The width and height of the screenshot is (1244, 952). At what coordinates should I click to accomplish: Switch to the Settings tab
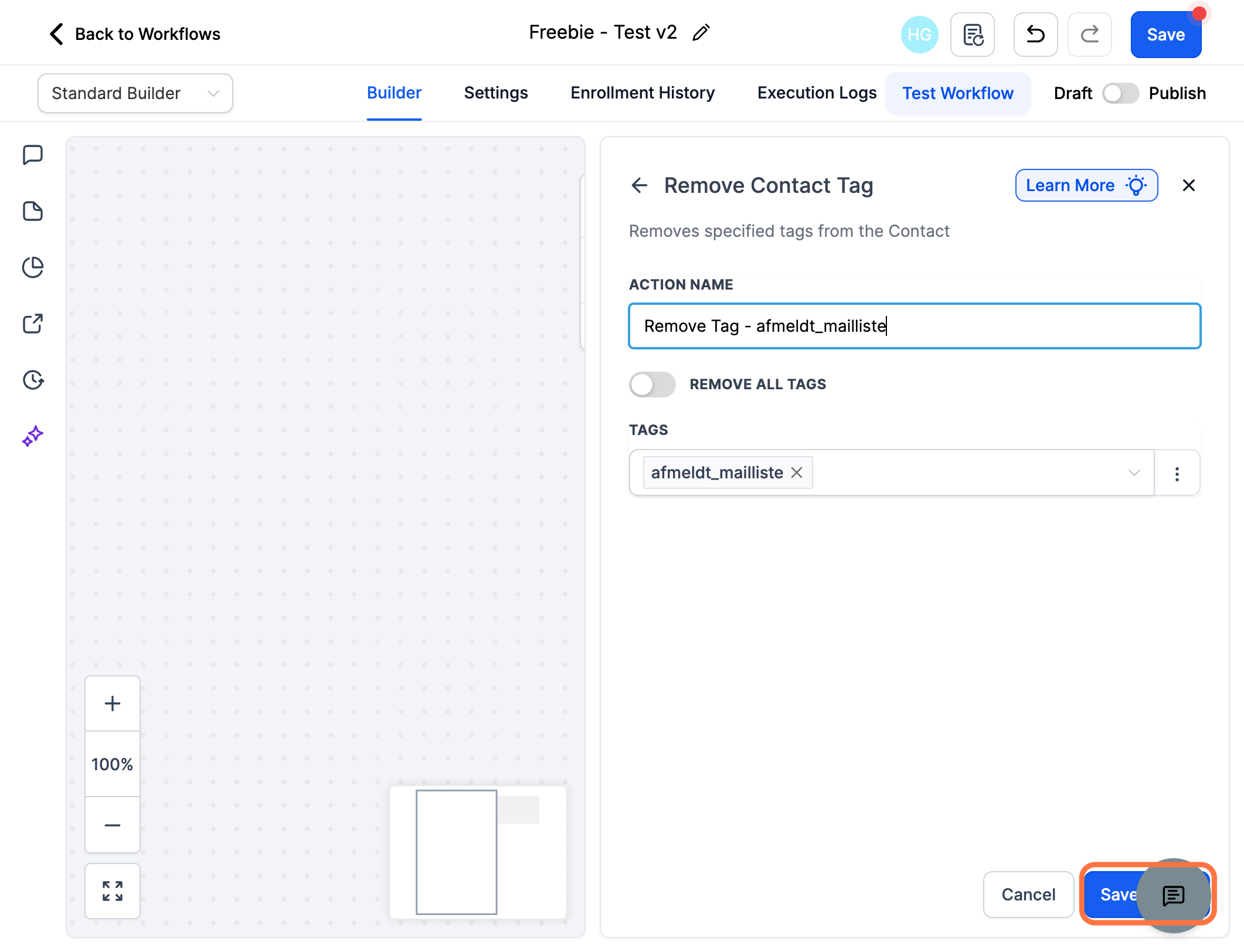pos(496,93)
